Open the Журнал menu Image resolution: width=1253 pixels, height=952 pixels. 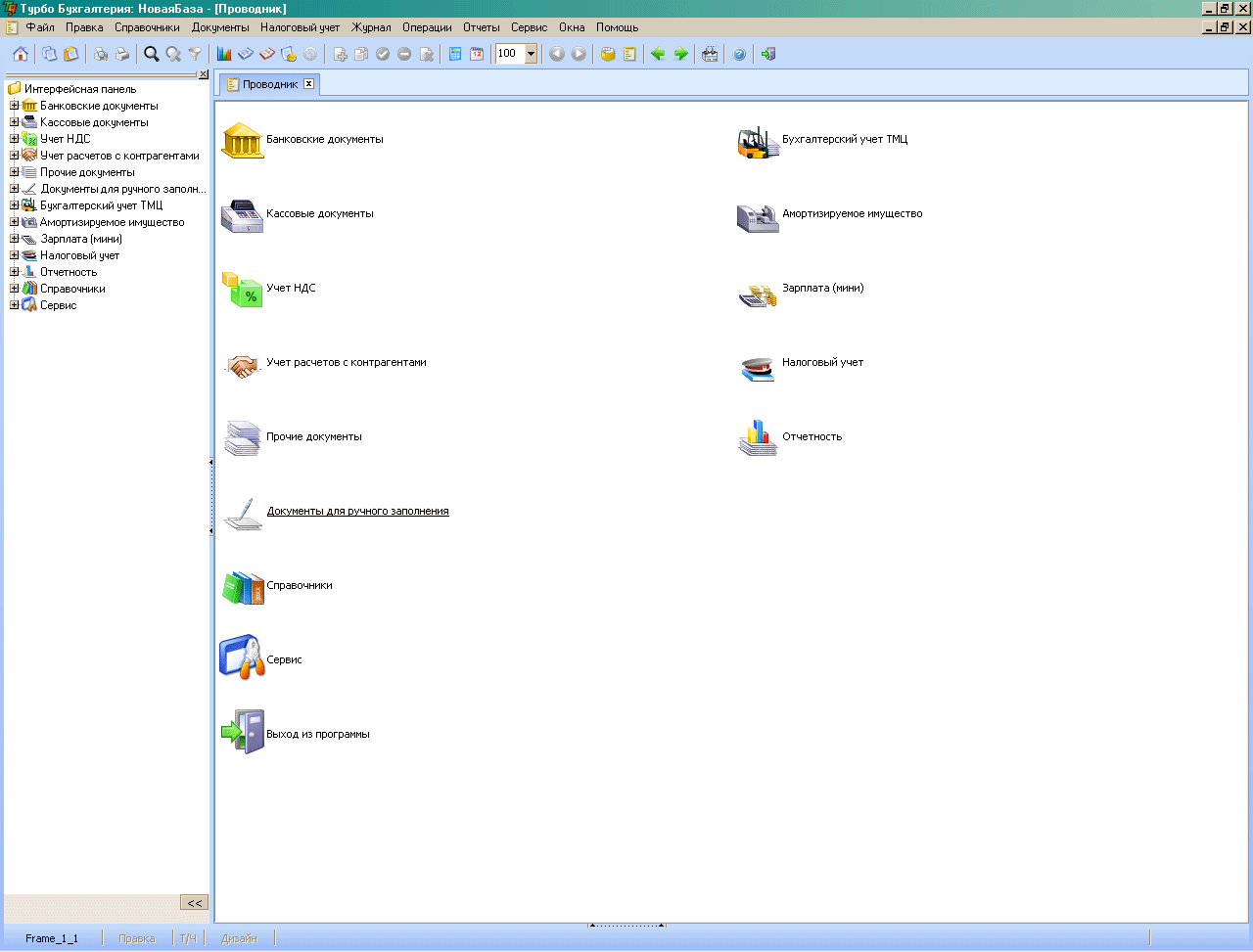(371, 27)
